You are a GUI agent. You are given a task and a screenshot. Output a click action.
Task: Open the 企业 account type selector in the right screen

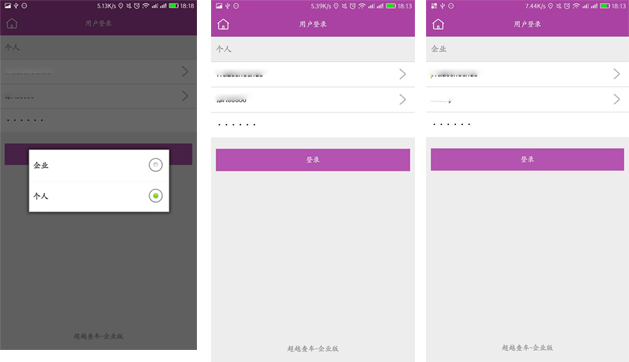(528, 49)
